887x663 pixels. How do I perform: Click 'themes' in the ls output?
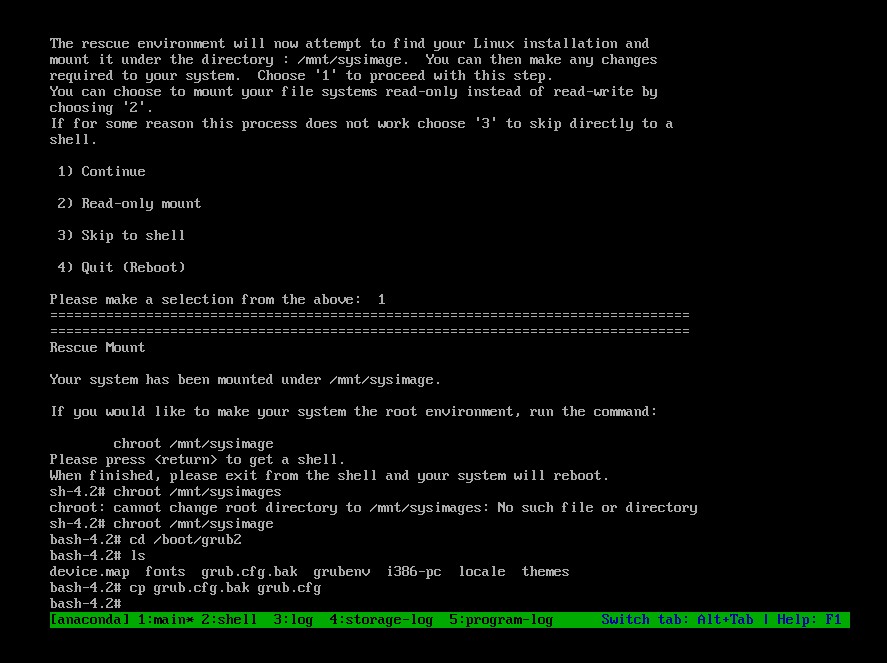point(545,571)
